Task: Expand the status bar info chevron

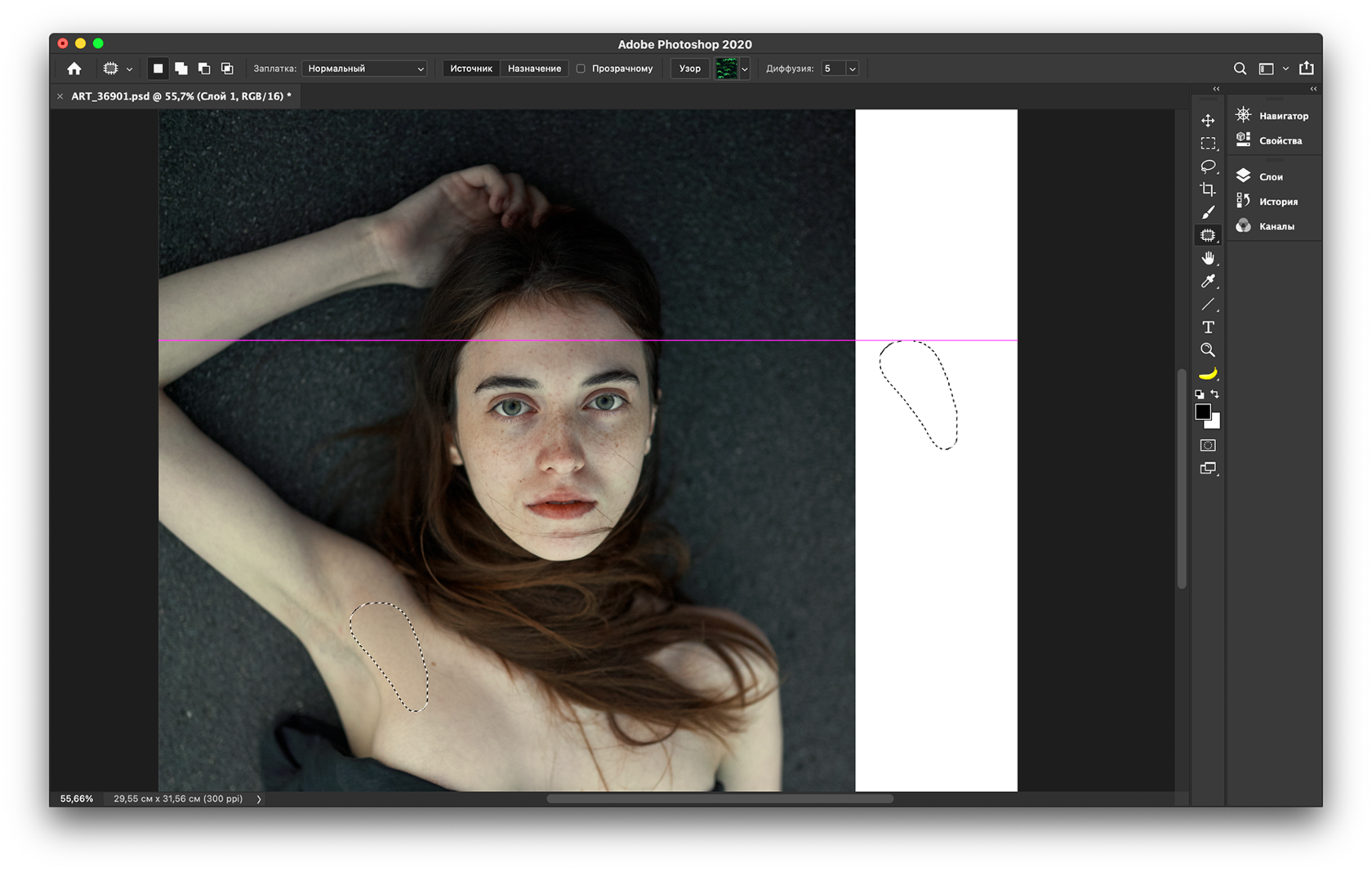Action: (259, 799)
